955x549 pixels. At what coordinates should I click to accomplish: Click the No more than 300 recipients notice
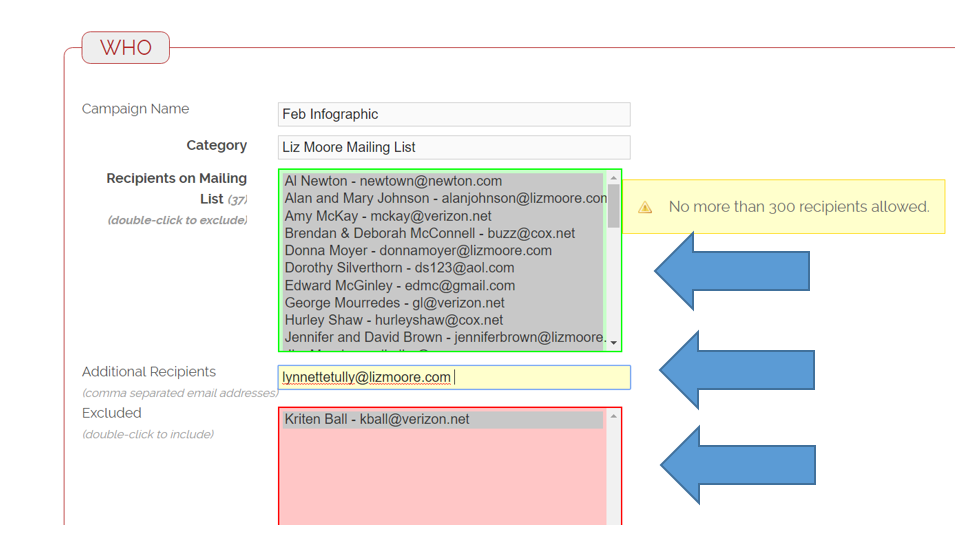point(798,207)
